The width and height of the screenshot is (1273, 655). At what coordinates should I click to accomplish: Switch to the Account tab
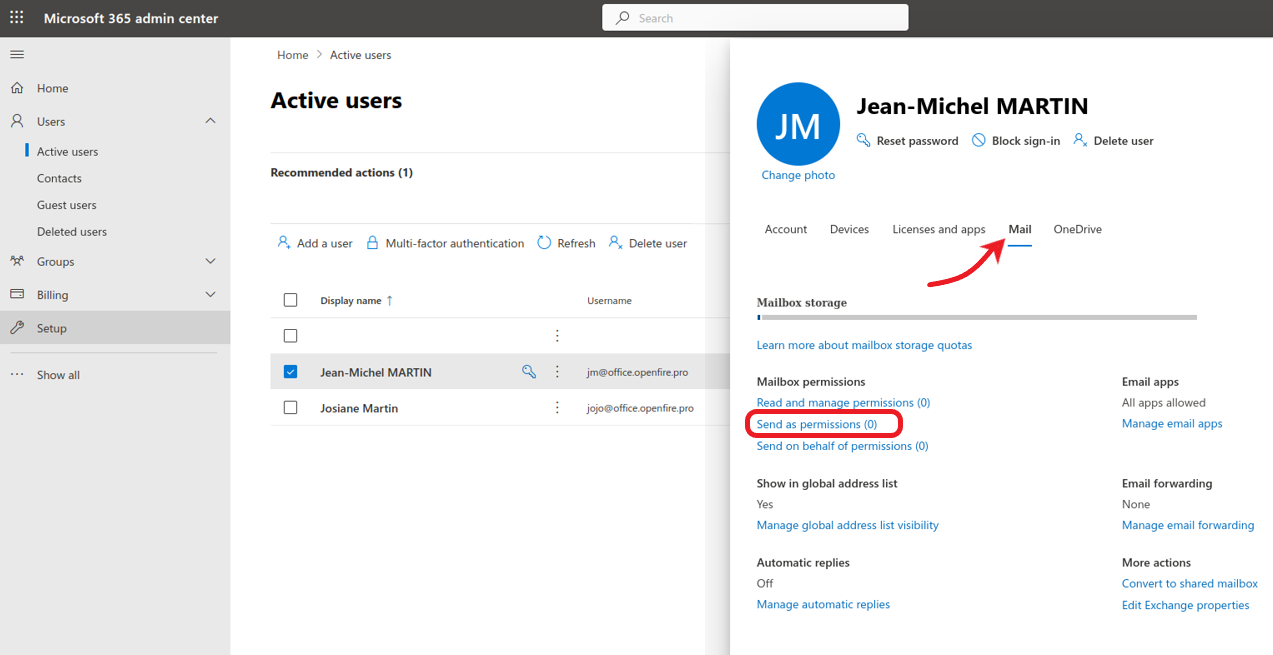point(786,229)
